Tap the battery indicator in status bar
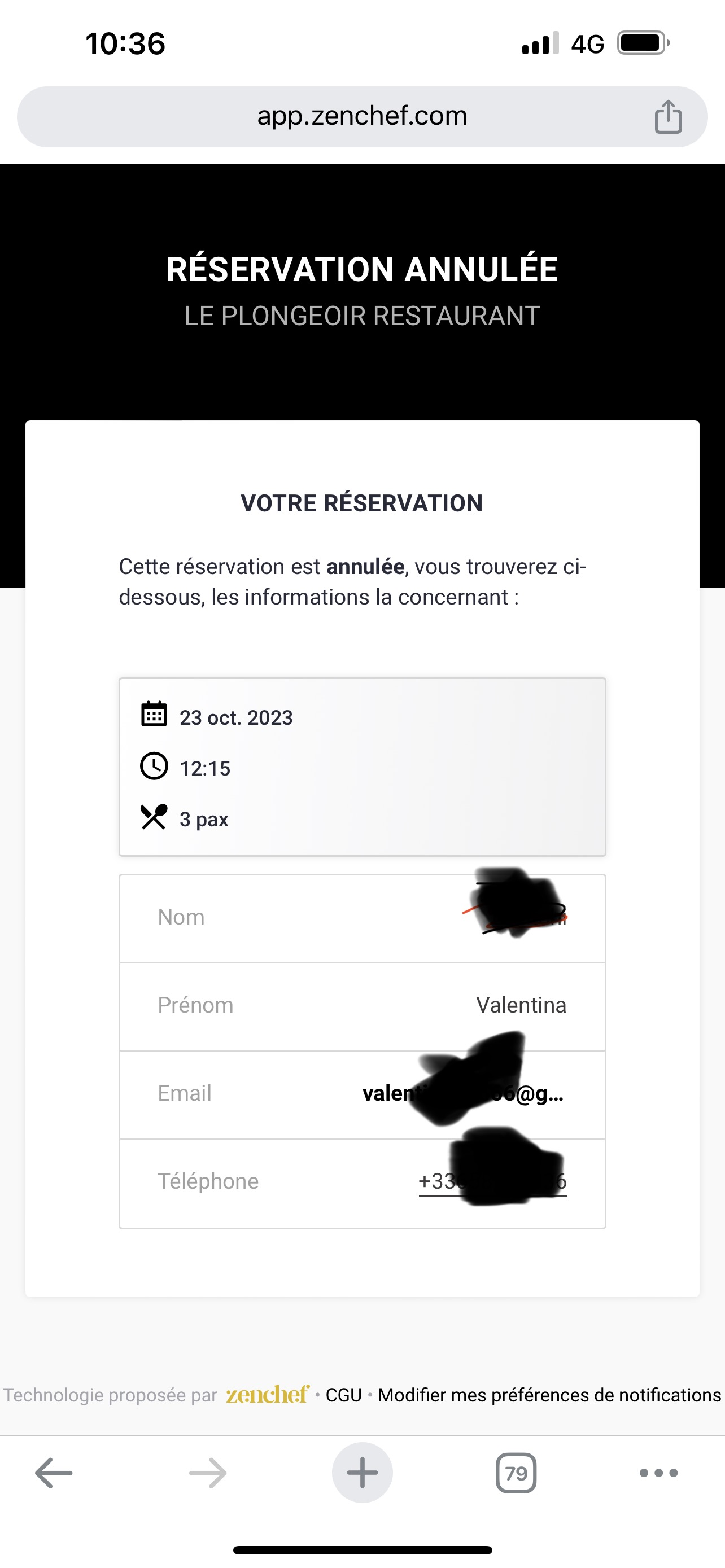 (x=643, y=43)
